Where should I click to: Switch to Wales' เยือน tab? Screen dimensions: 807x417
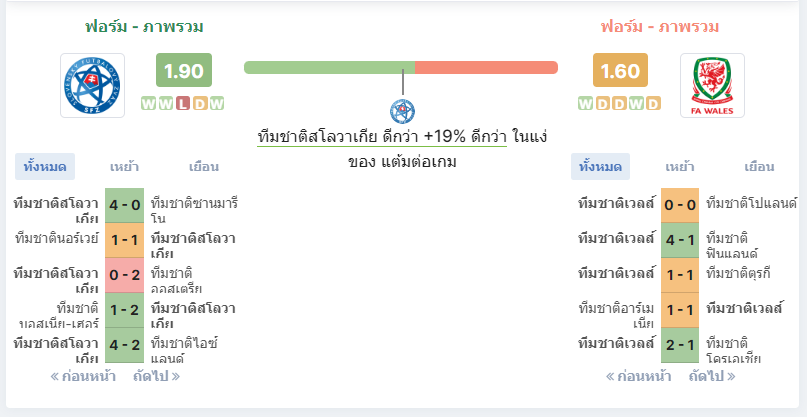pyautogui.click(x=759, y=167)
